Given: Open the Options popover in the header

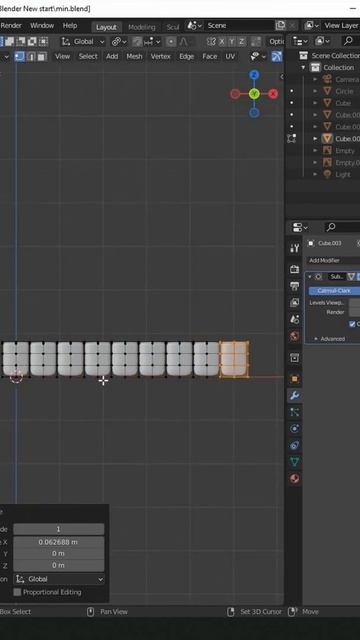Looking at the screenshot, I should [276, 42].
